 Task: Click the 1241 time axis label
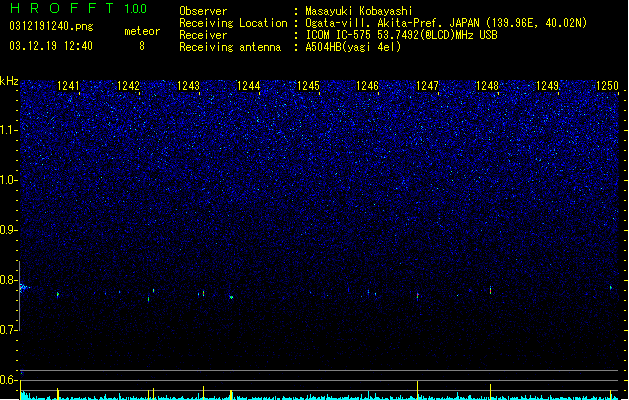click(x=68, y=86)
